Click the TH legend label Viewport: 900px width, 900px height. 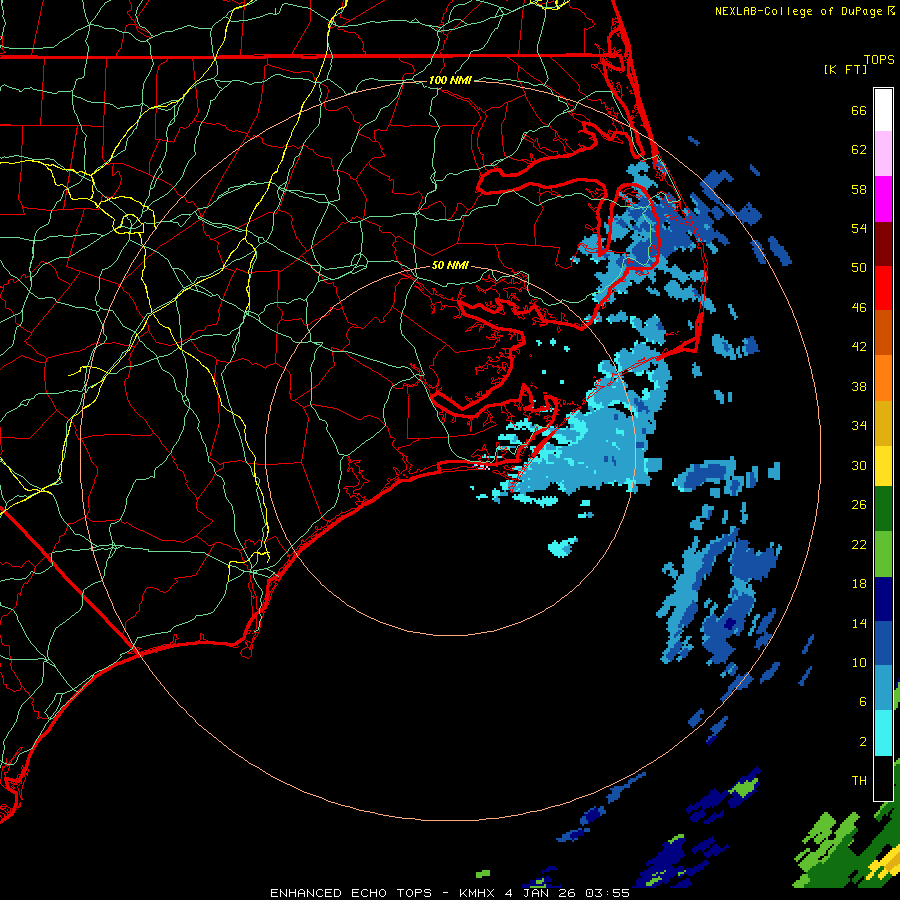[859, 780]
